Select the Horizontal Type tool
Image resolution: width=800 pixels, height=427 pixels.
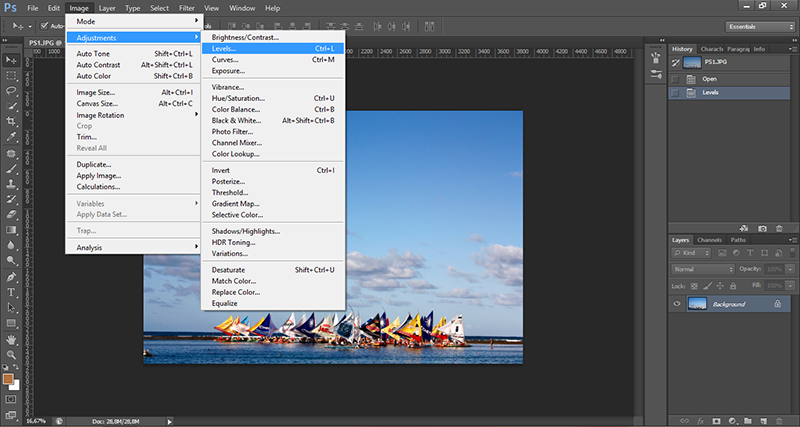click(11, 292)
